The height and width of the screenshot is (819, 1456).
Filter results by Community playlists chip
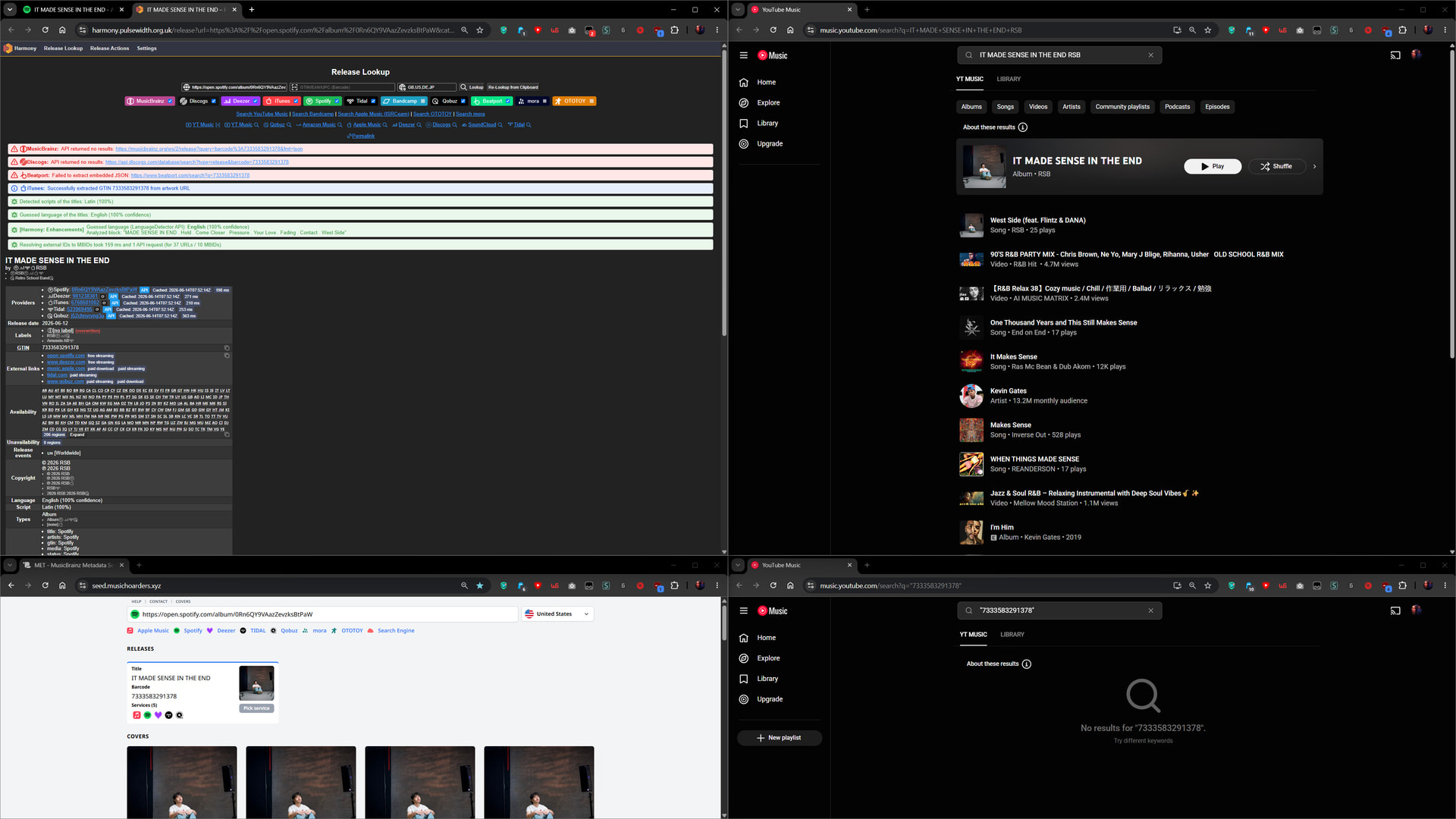click(x=1122, y=107)
